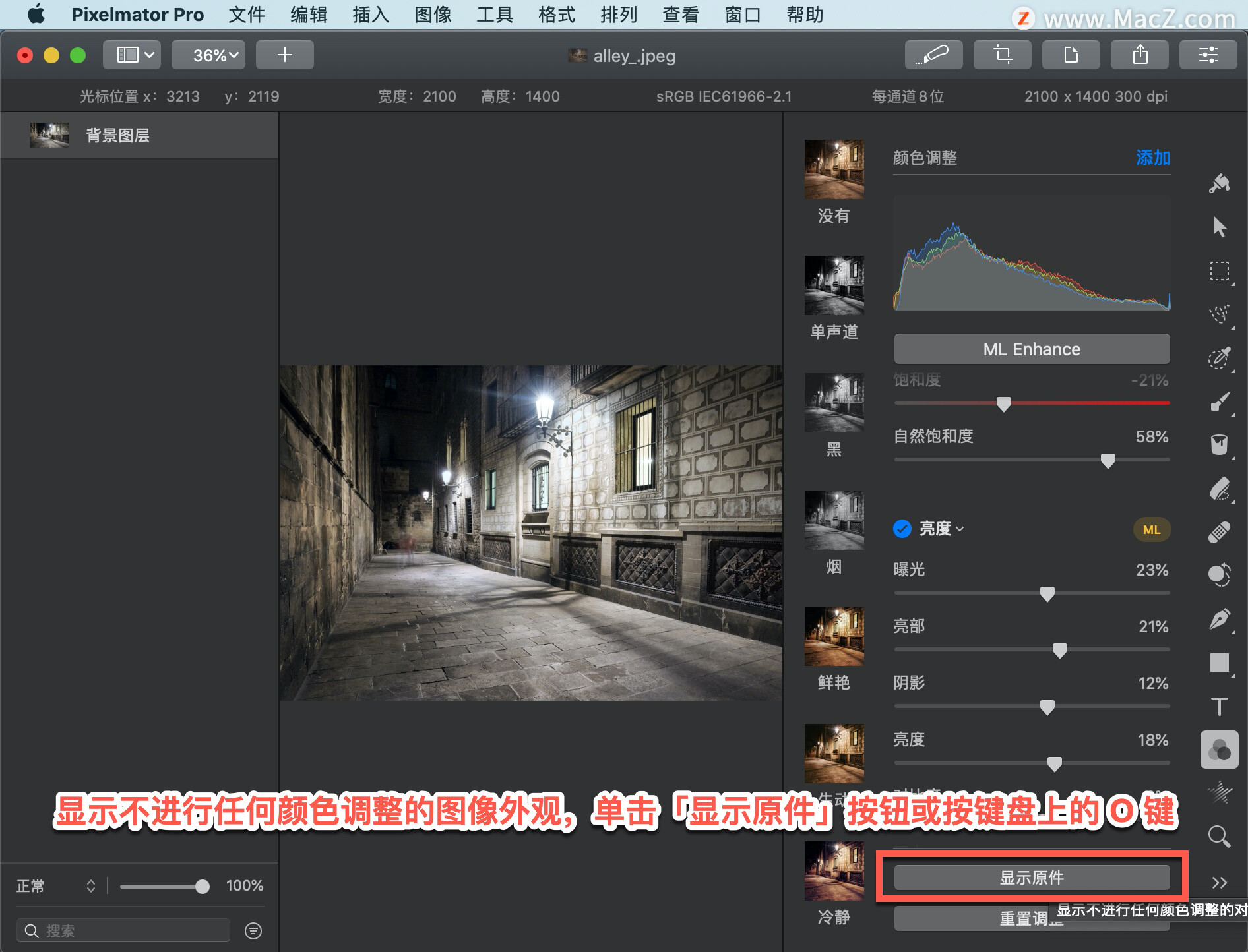Click the layer opacity slider handle
This screenshot has height=952, width=1248.
(203, 887)
